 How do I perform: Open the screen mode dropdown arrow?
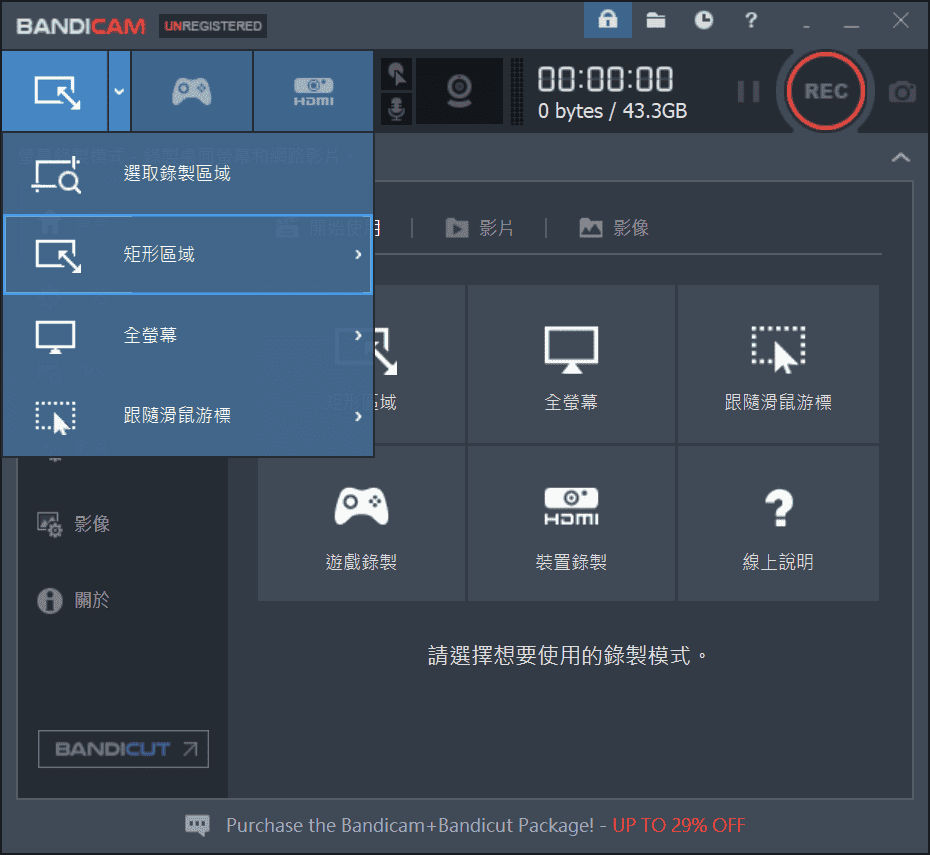119,91
